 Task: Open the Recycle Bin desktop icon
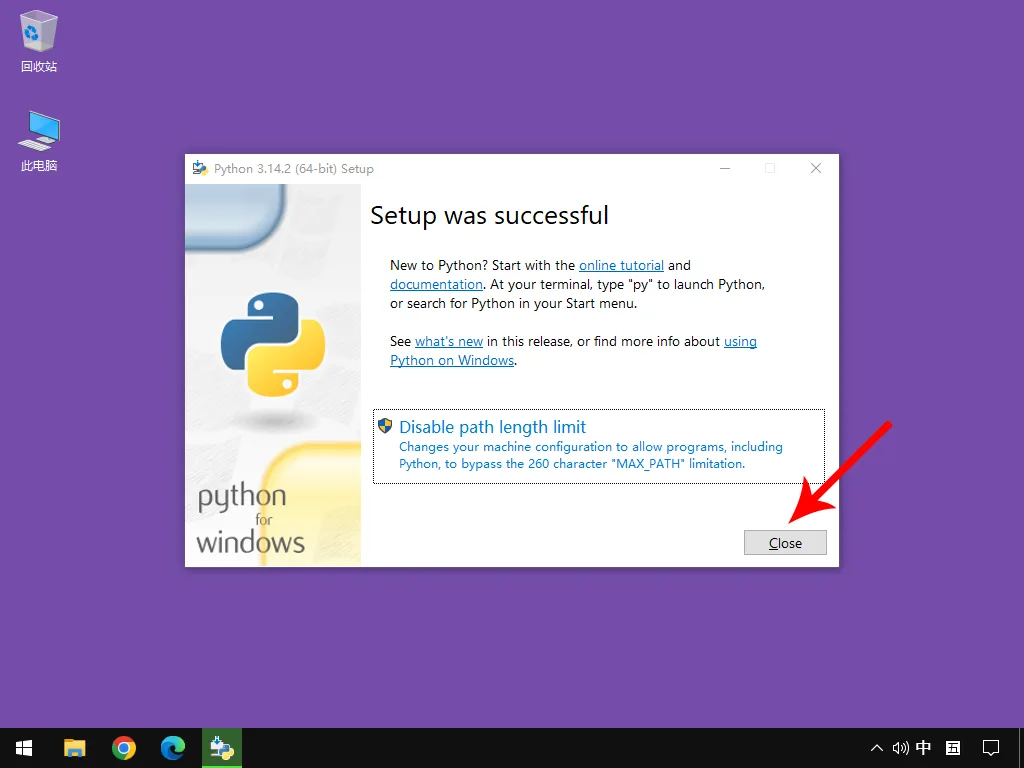[39, 34]
